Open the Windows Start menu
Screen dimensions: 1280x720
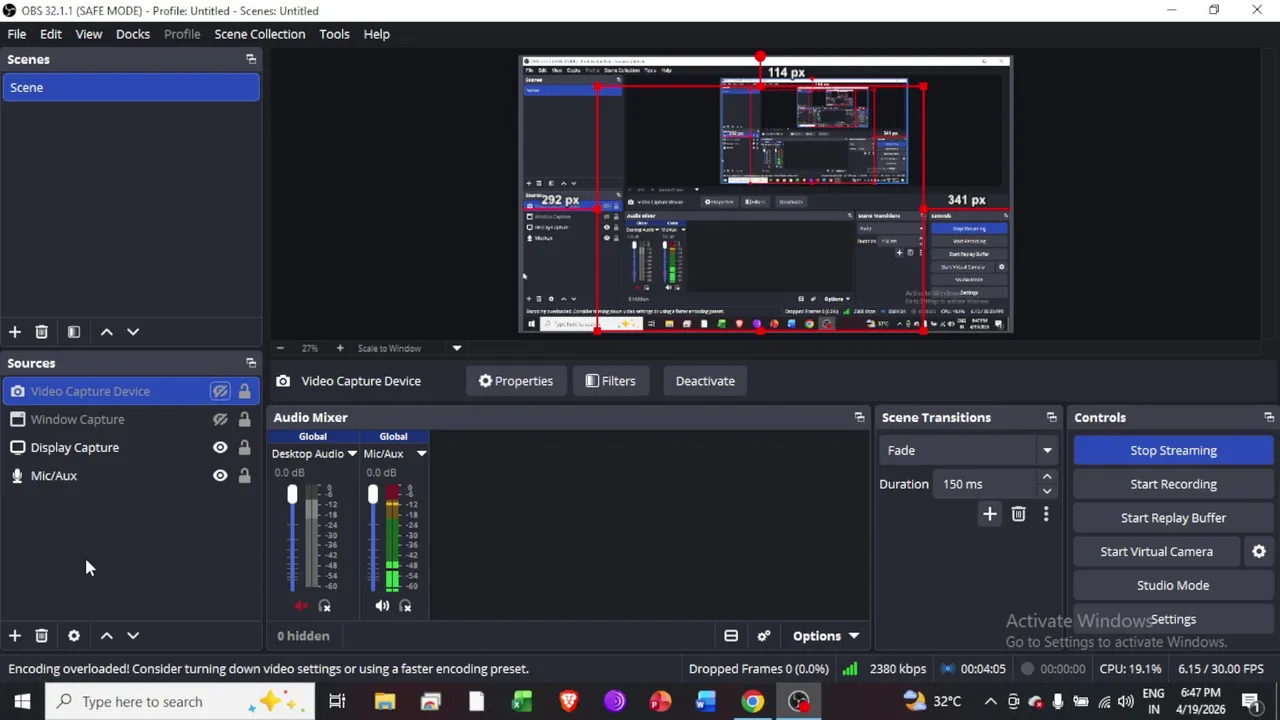point(22,701)
